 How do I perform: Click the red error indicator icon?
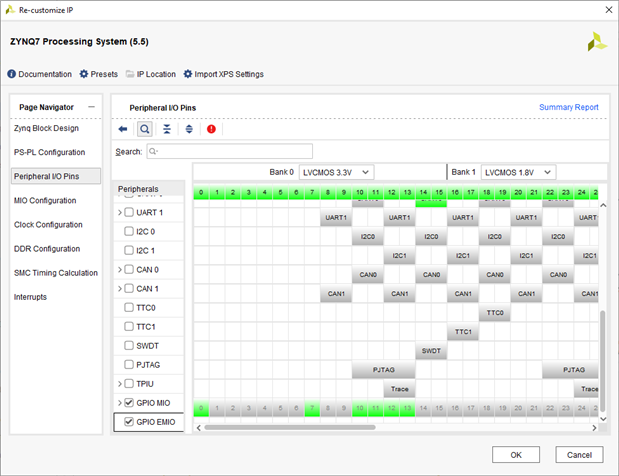pyautogui.click(x=211, y=129)
